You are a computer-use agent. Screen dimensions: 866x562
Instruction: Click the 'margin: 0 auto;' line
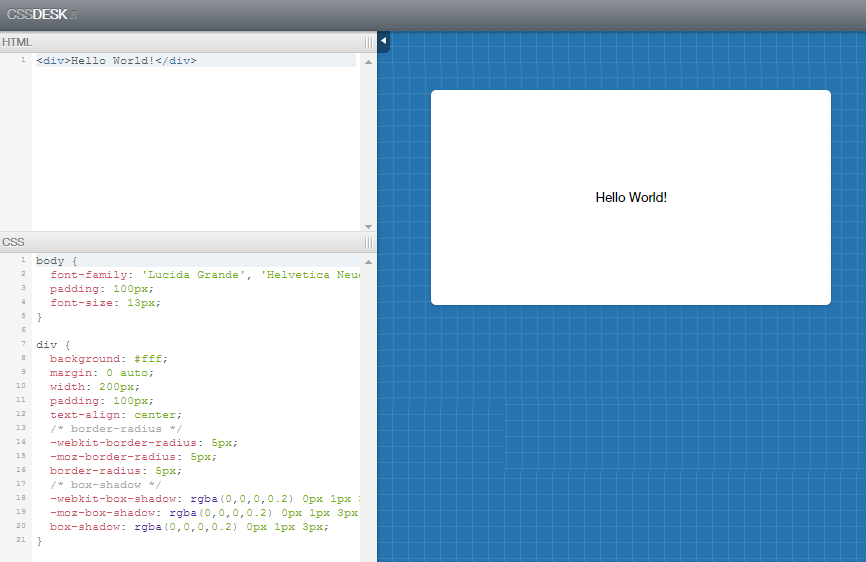tap(102, 373)
